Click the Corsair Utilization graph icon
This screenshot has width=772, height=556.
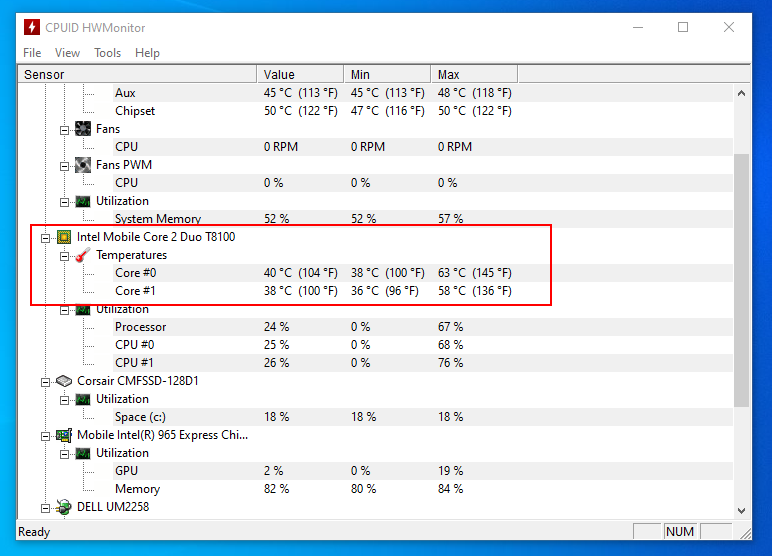[83, 399]
